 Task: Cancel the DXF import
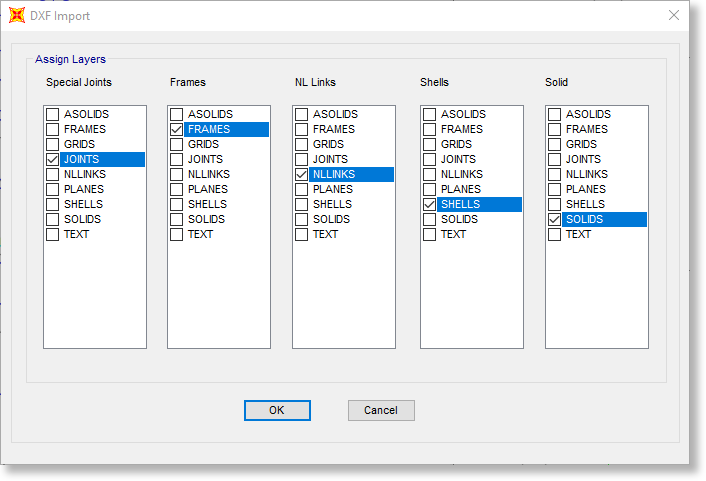click(x=381, y=410)
